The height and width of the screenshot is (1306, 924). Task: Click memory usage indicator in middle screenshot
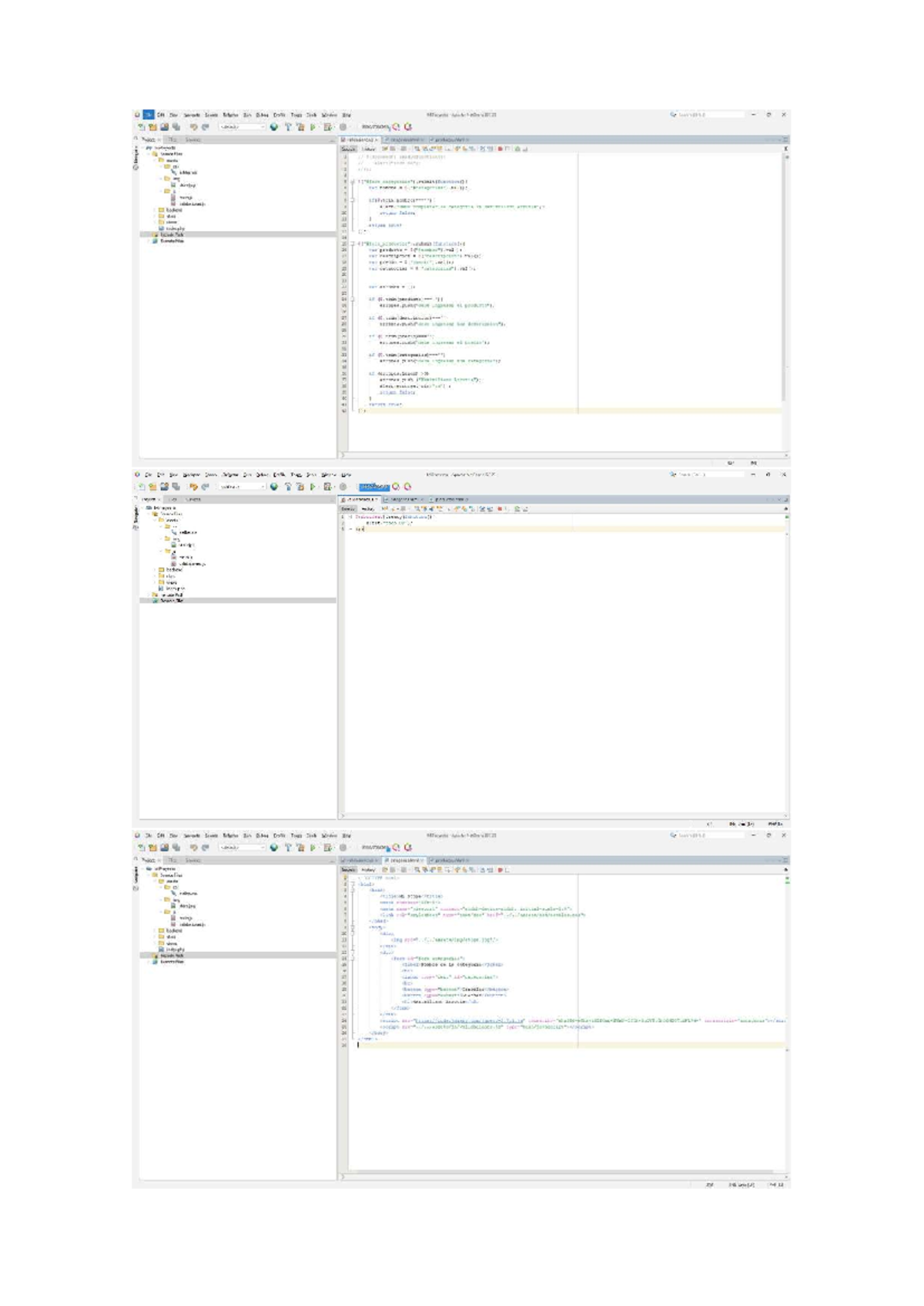click(375, 487)
